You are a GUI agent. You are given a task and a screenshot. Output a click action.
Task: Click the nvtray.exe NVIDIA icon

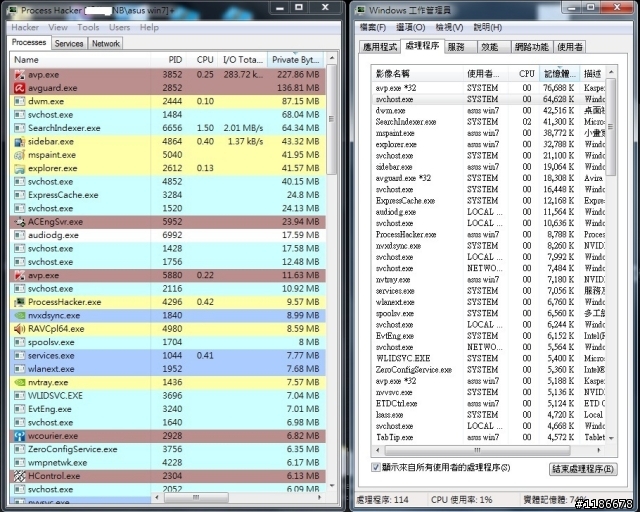coord(19,382)
